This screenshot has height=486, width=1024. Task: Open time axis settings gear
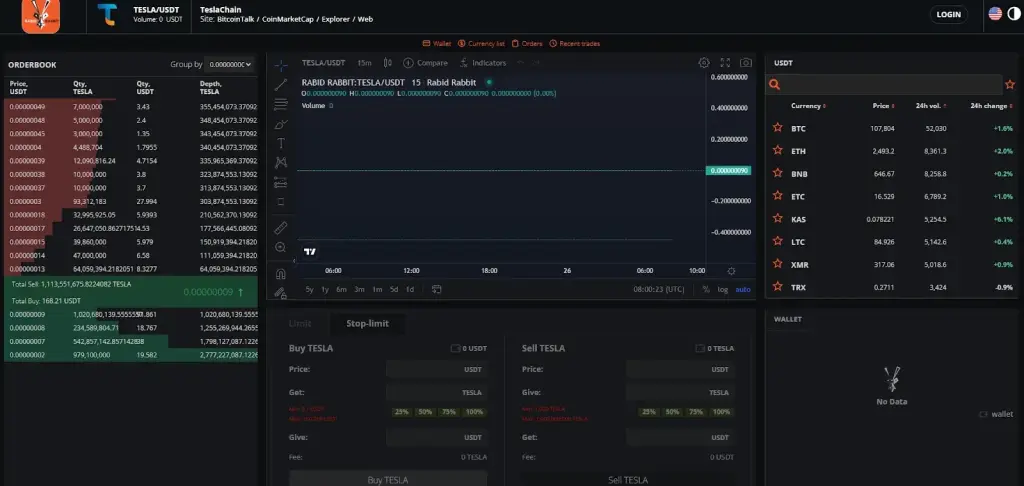click(731, 271)
